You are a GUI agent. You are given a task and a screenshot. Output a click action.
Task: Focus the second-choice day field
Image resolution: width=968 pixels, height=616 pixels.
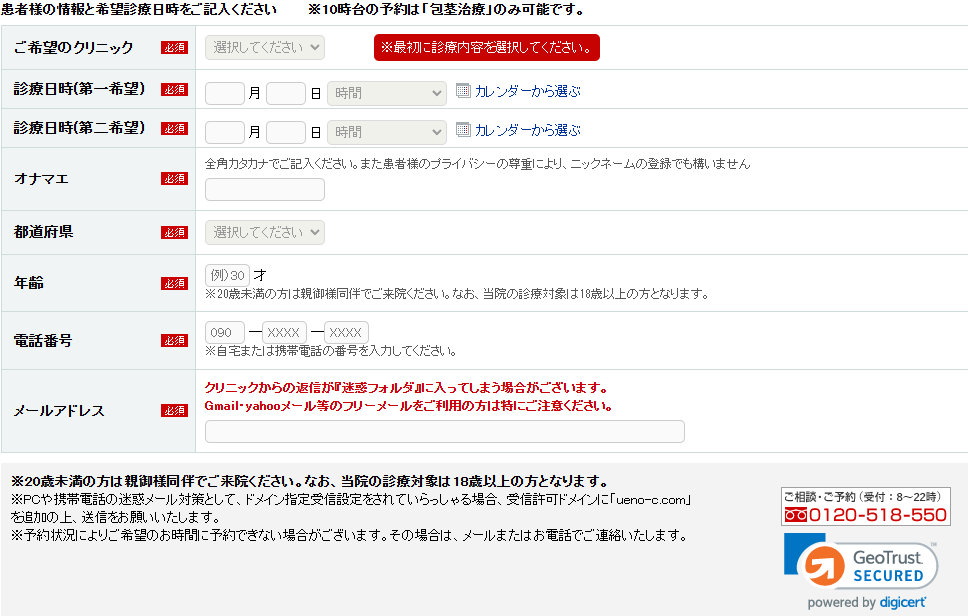286,132
